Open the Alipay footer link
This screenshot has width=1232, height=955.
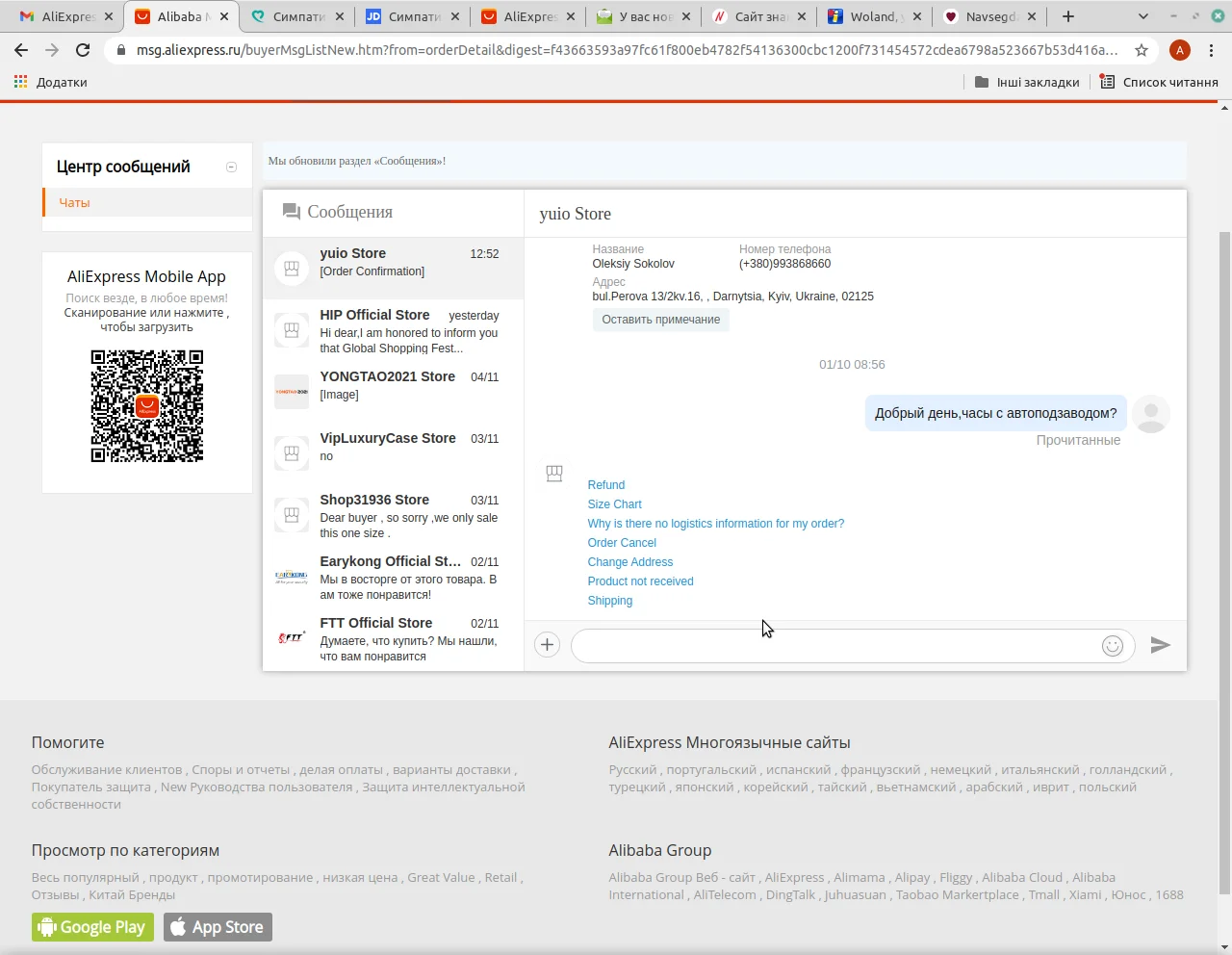(x=912, y=878)
